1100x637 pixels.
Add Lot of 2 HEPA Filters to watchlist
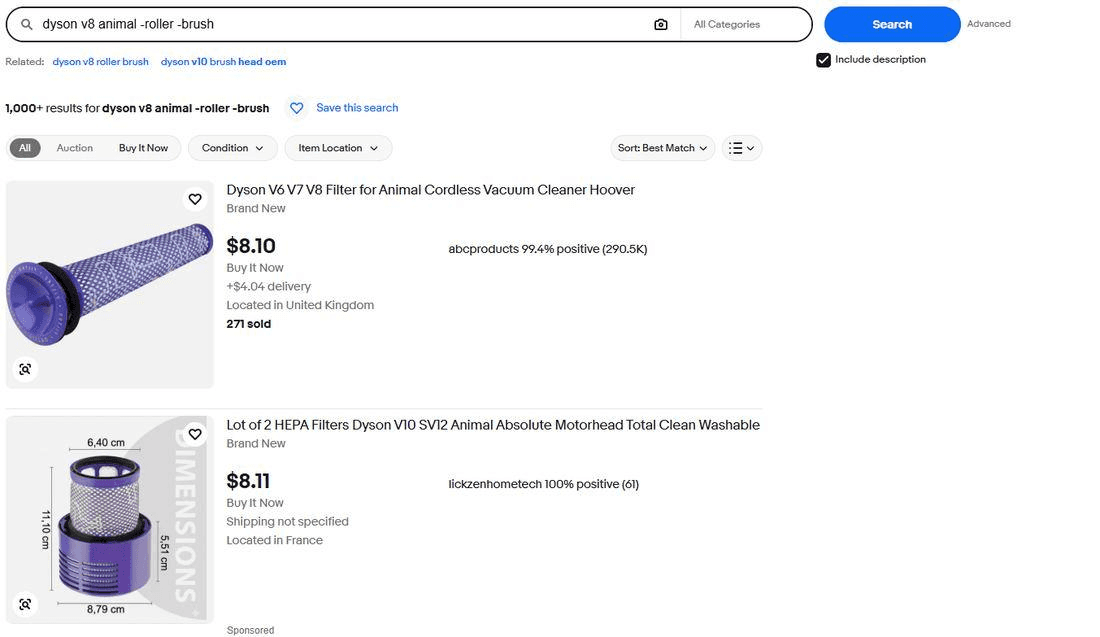click(x=195, y=434)
